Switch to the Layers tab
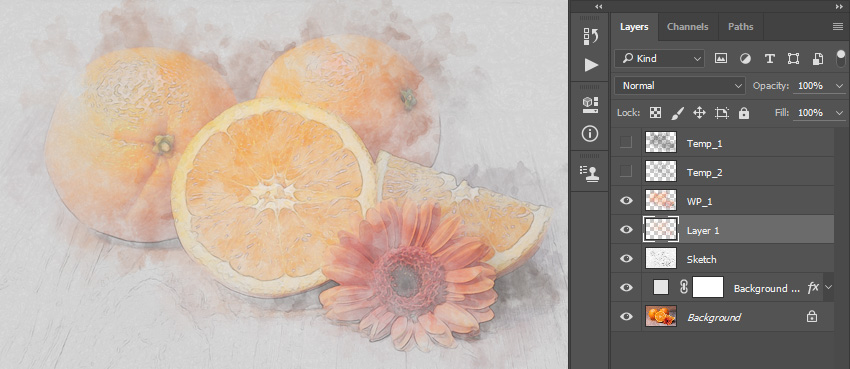 [x=634, y=27]
